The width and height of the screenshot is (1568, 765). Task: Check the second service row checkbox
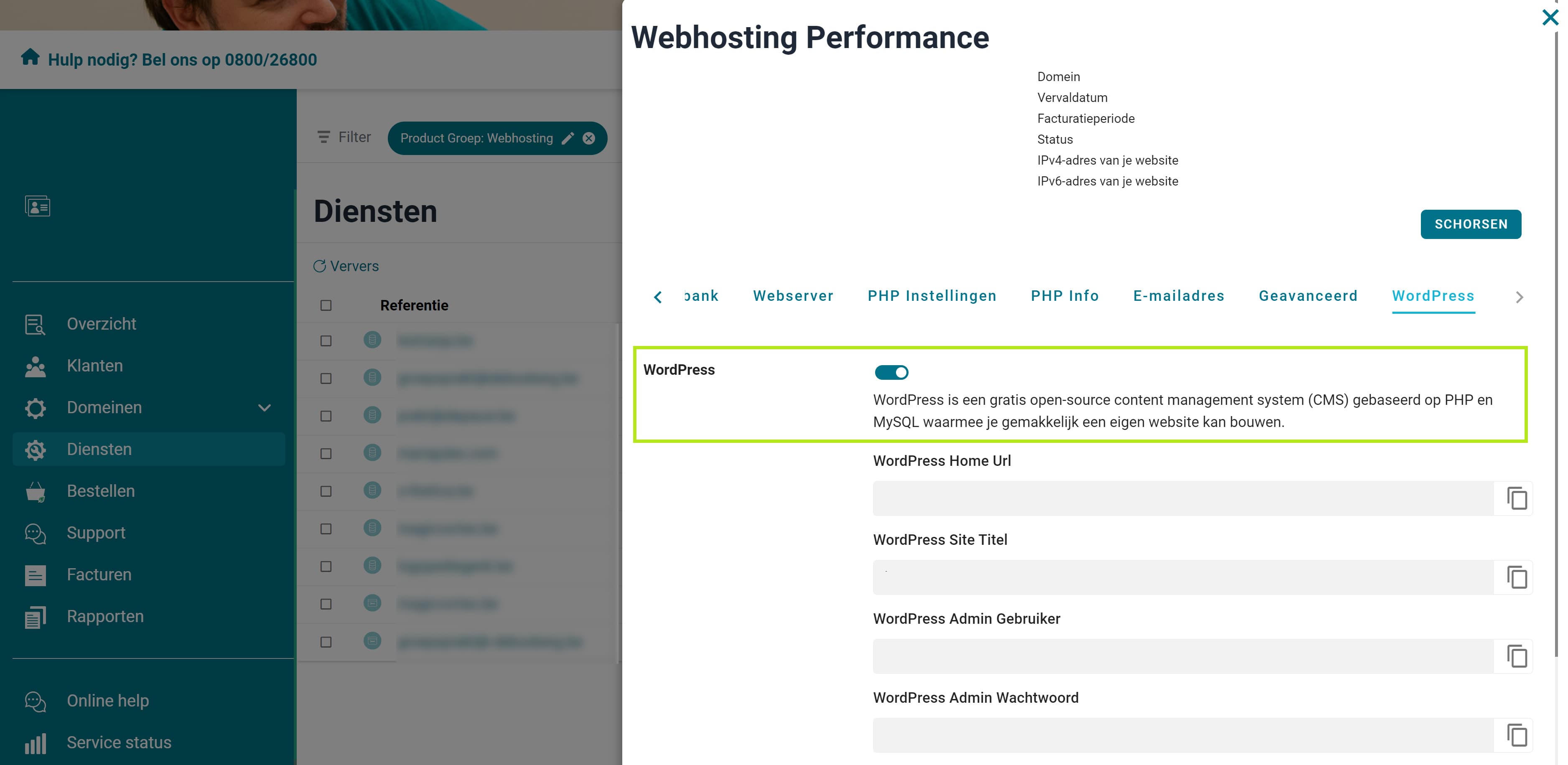tap(326, 379)
